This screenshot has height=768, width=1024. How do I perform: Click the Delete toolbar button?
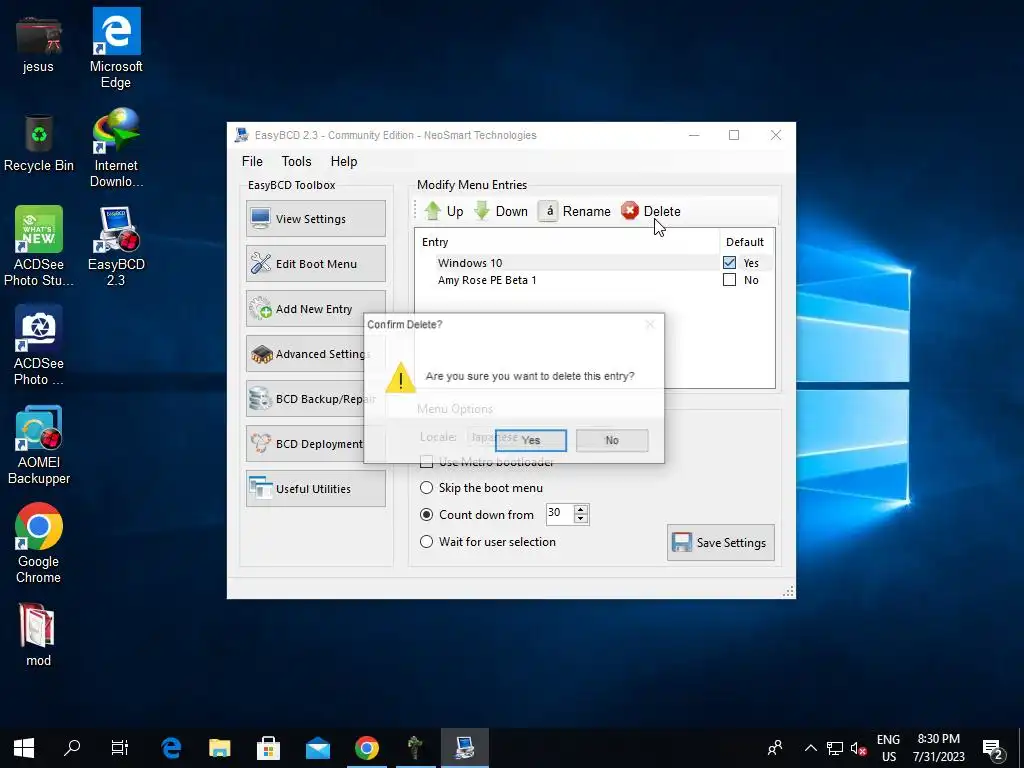point(650,211)
